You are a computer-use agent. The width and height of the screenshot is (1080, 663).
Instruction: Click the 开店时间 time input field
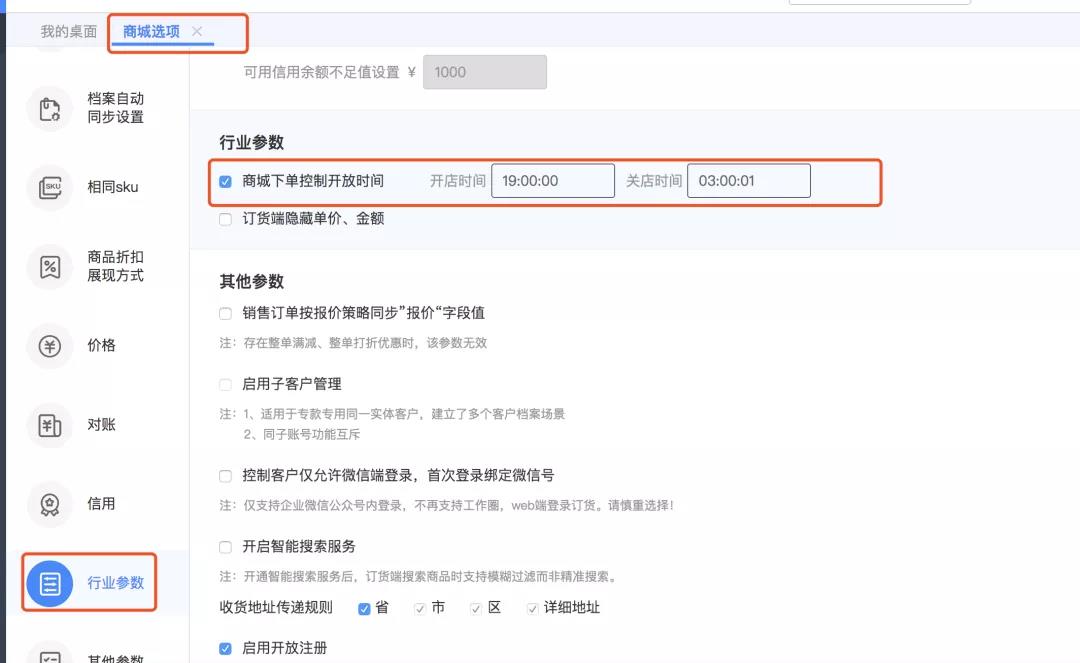(x=553, y=180)
